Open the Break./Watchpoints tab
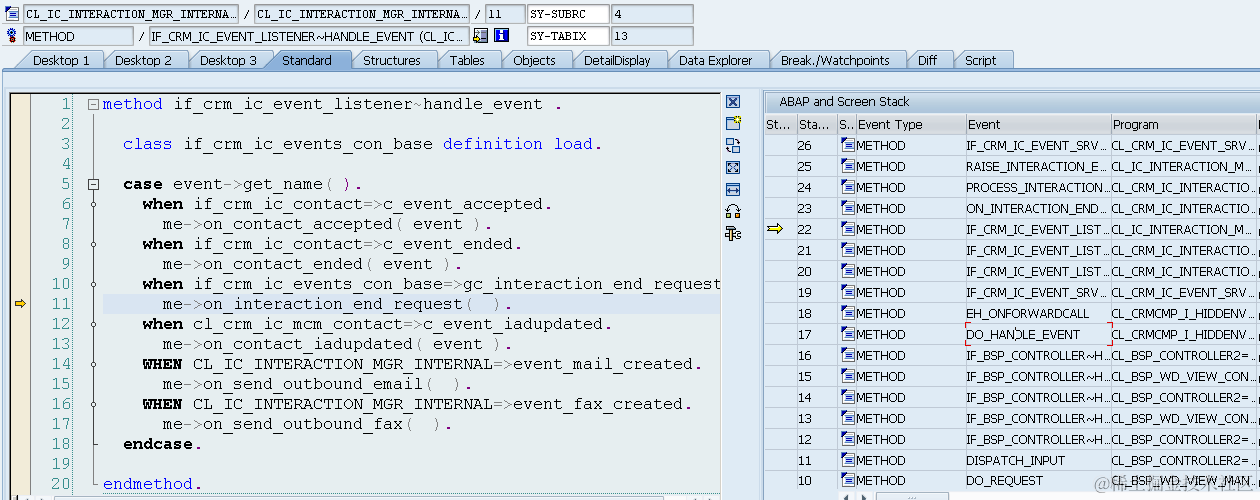The height and width of the screenshot is (500, 1260). click(835, 60)
